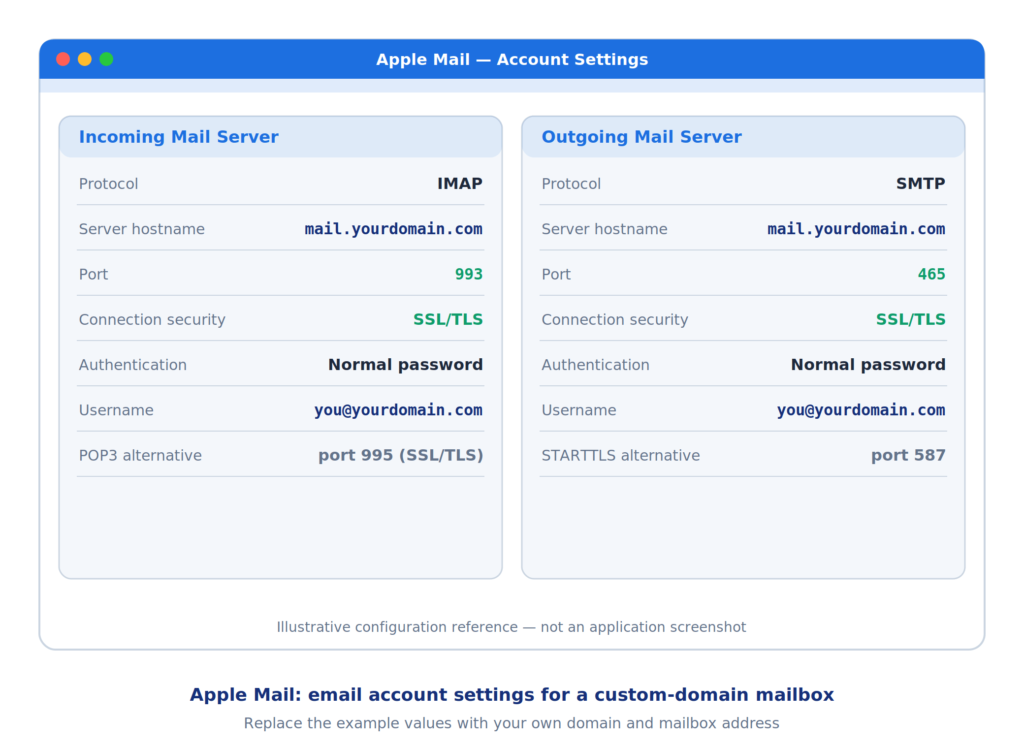1024x748 pixels.
Task: Select the outgoing username you@yourdomain.com
Action: coord(861,410)
